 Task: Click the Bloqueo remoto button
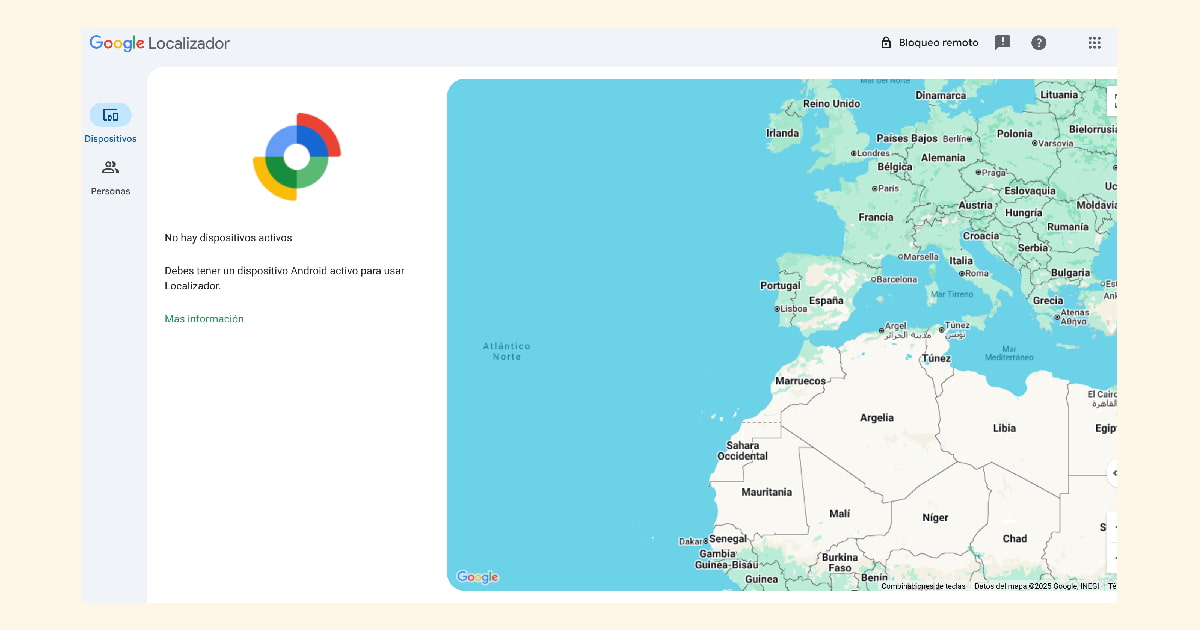click(929, 43)
